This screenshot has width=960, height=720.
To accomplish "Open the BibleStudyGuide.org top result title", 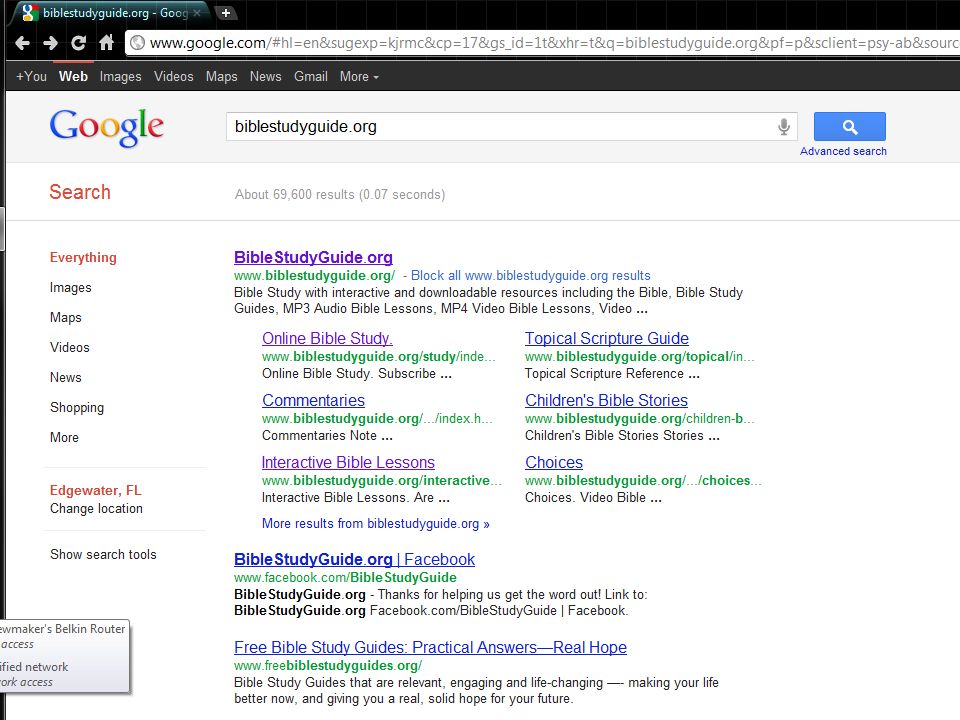I will 313,257.
